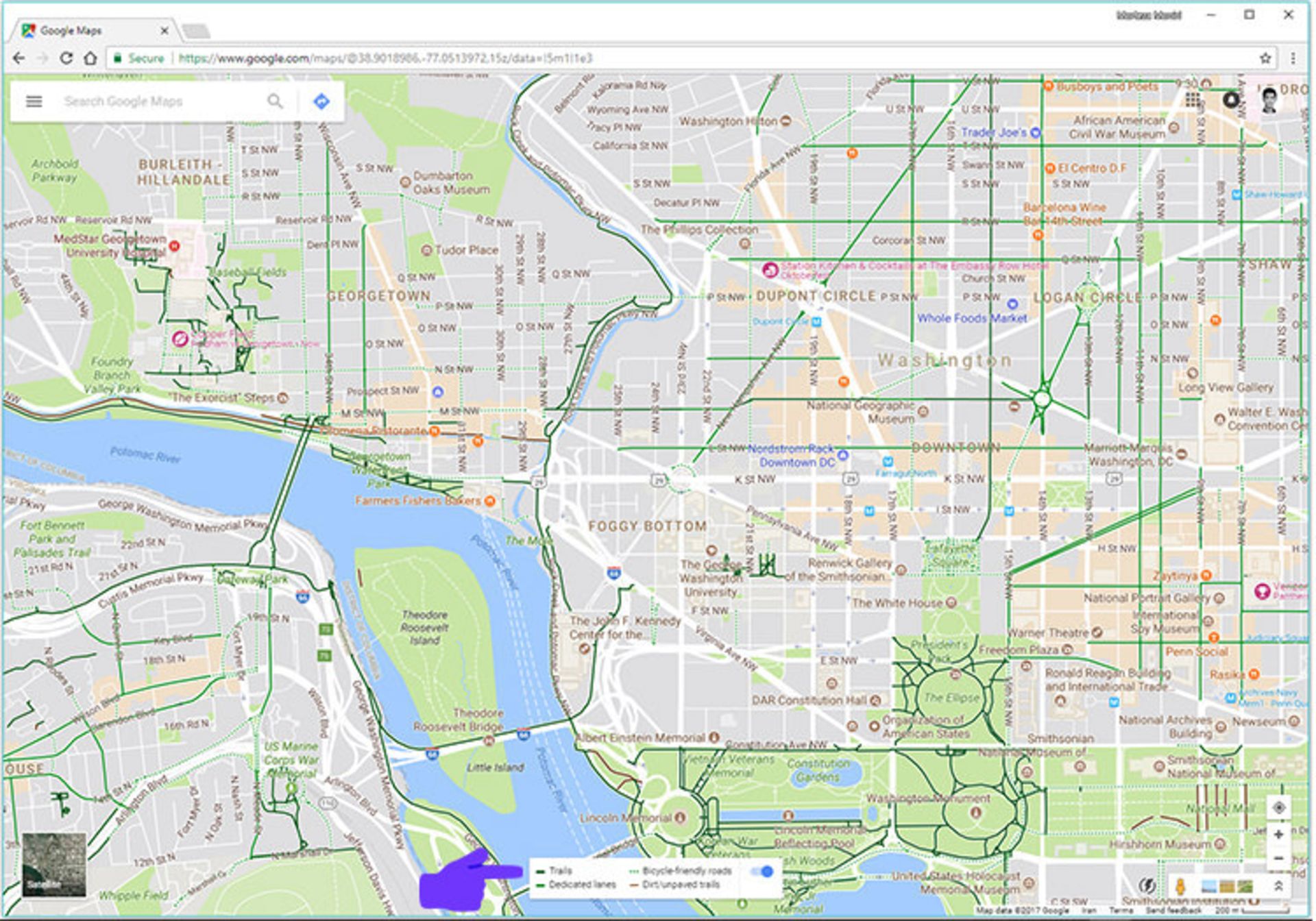
Task: Bookmark page with the star icon
Action: [x=1265, y=58]
